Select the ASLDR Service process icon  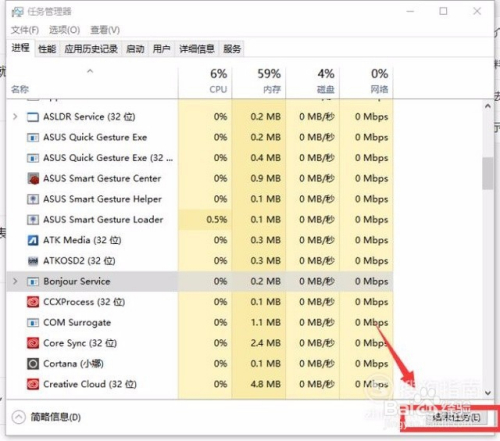(x=33, y=117)
